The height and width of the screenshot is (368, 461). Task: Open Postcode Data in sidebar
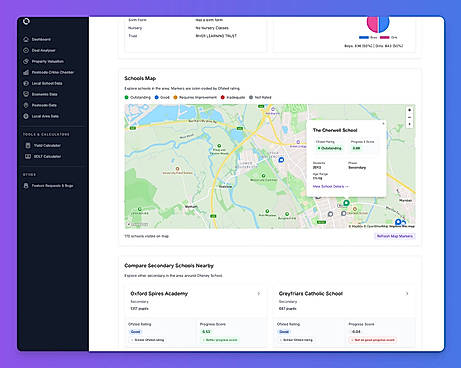coord(44,105)
